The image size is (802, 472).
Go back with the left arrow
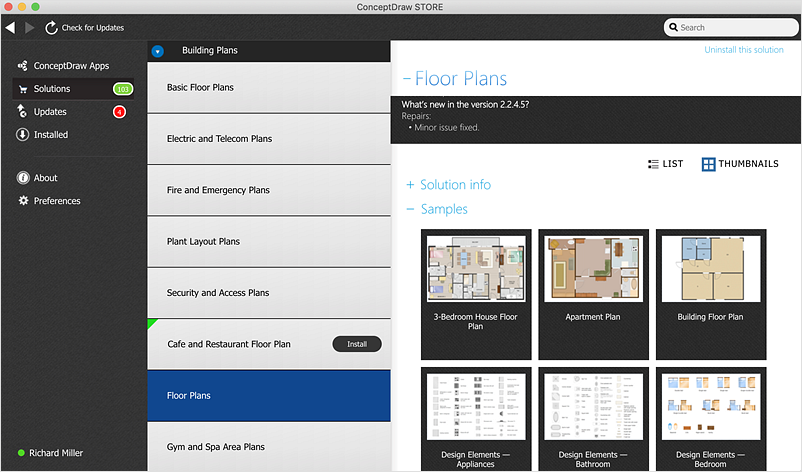tap(10, 28)
